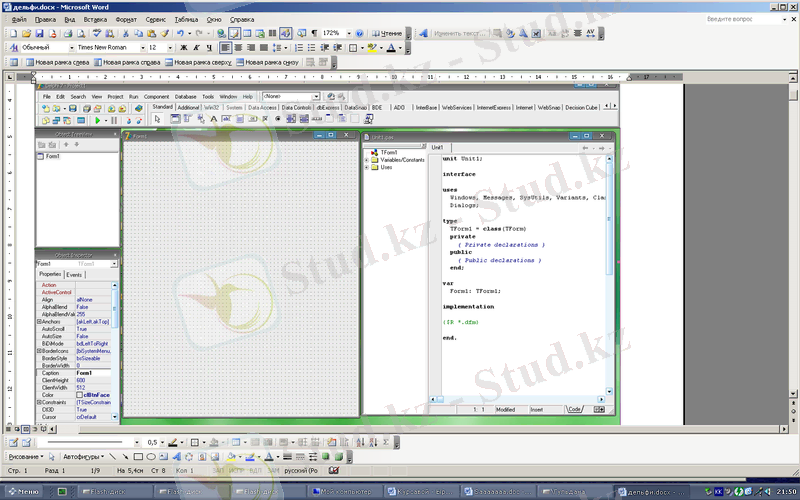Toggle Italic formatting (К)
The image size is (800, 500).
[197, 47]
